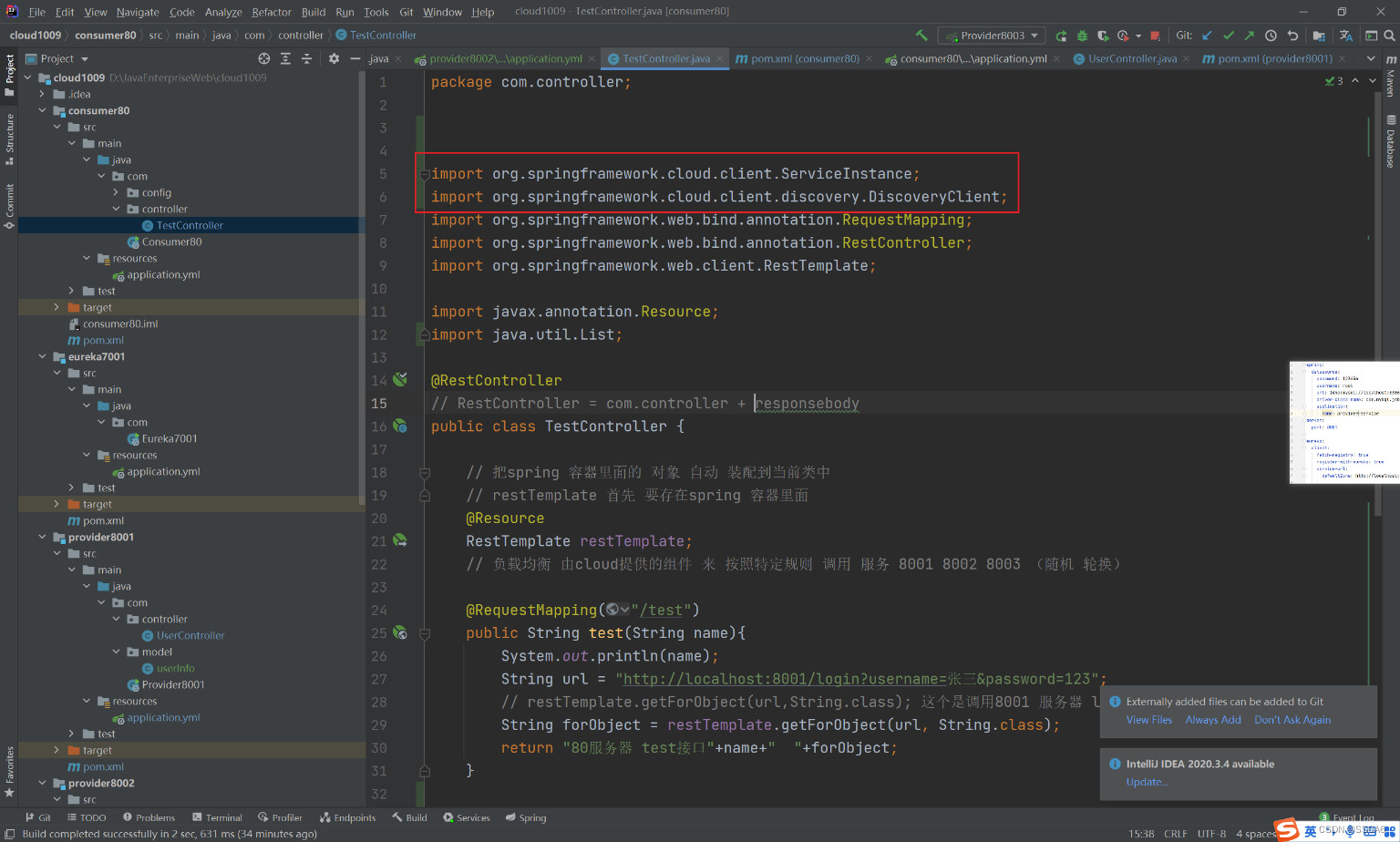
Task: Click the Translate icon in toolbar
Action: (x=1346, y=36)
